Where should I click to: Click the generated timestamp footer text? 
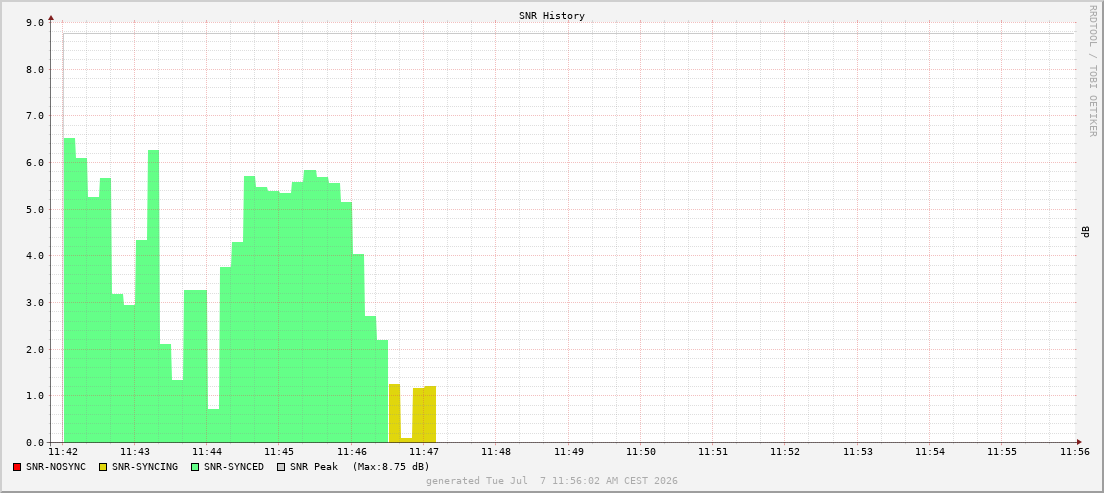[551, 480]
